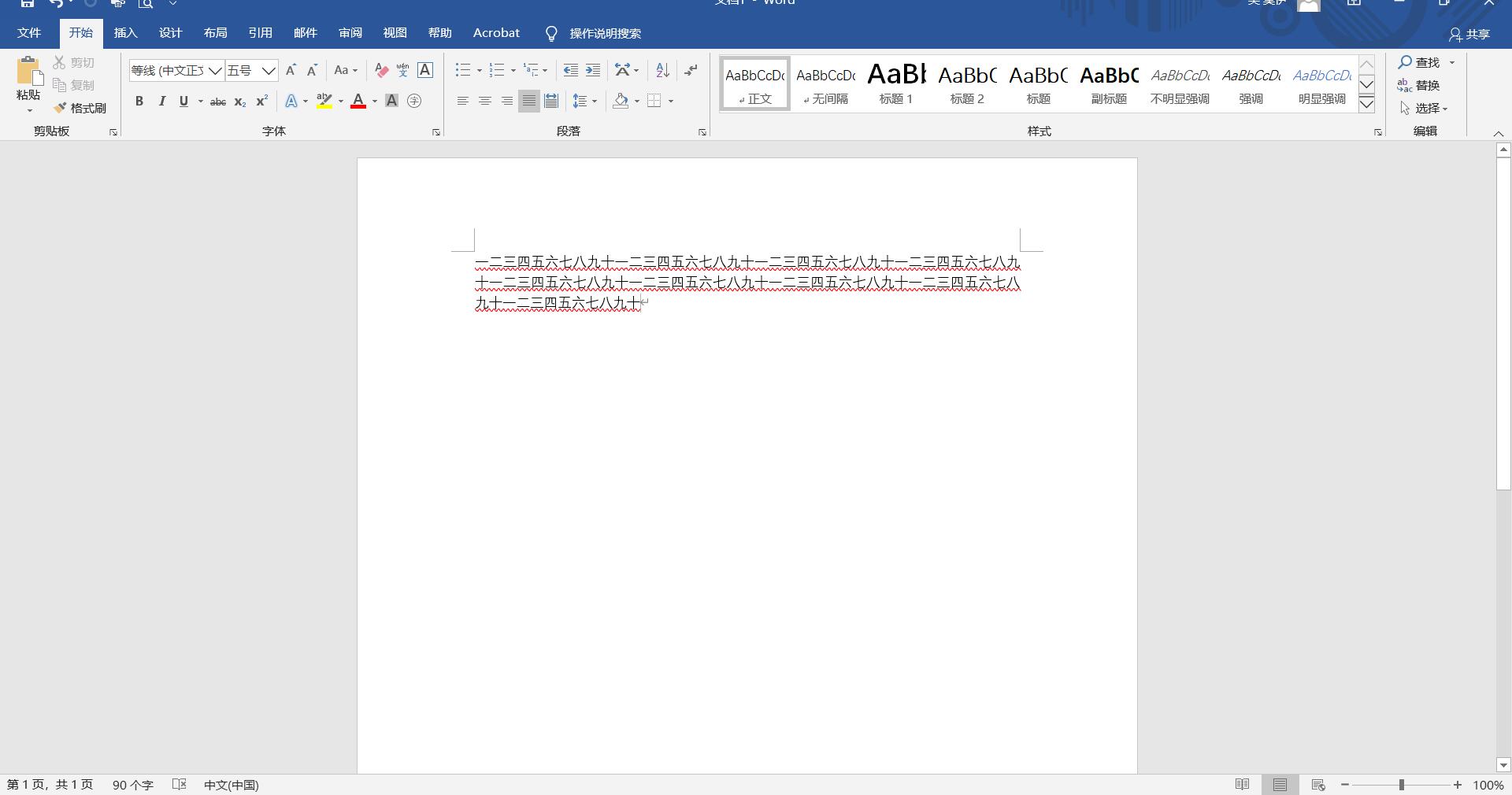Toggle Print Layout view in status bar
This screenshot has height=795, width=1512.
pos(1280,785)
